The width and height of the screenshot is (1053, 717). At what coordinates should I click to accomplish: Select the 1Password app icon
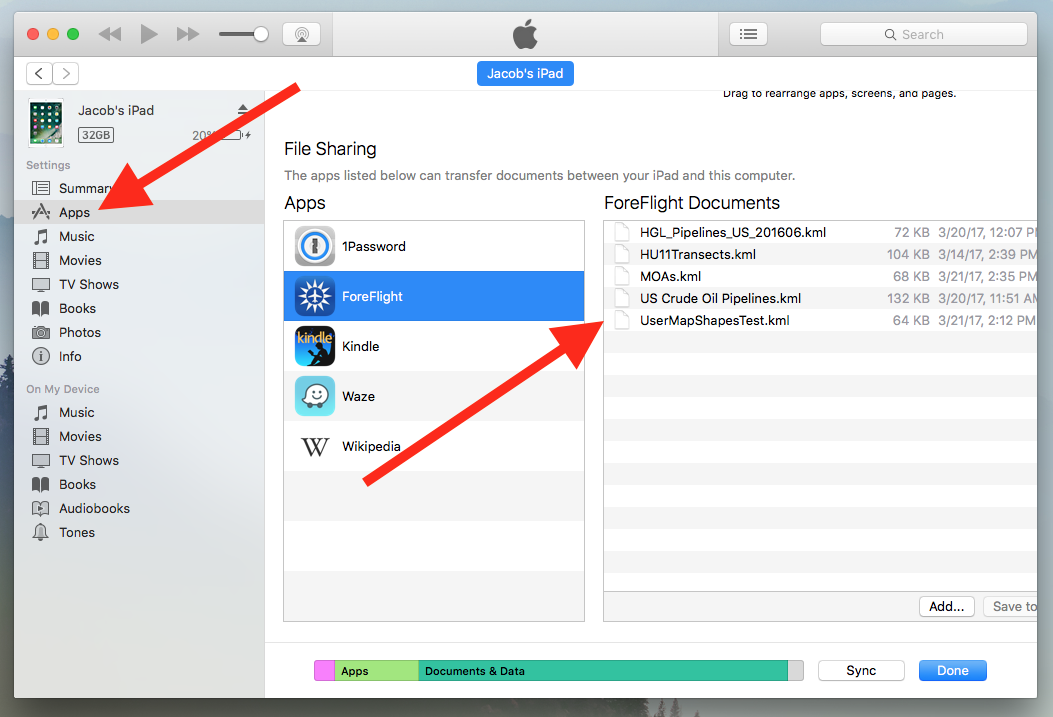[x=314, y=247]
